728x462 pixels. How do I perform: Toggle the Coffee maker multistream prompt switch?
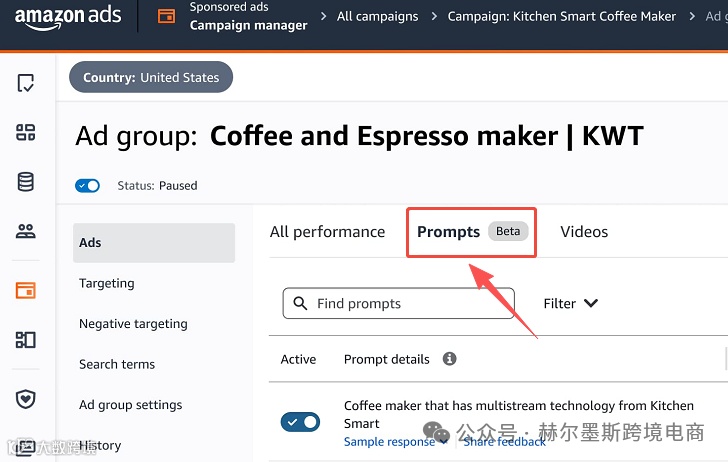tap(300, 422)
